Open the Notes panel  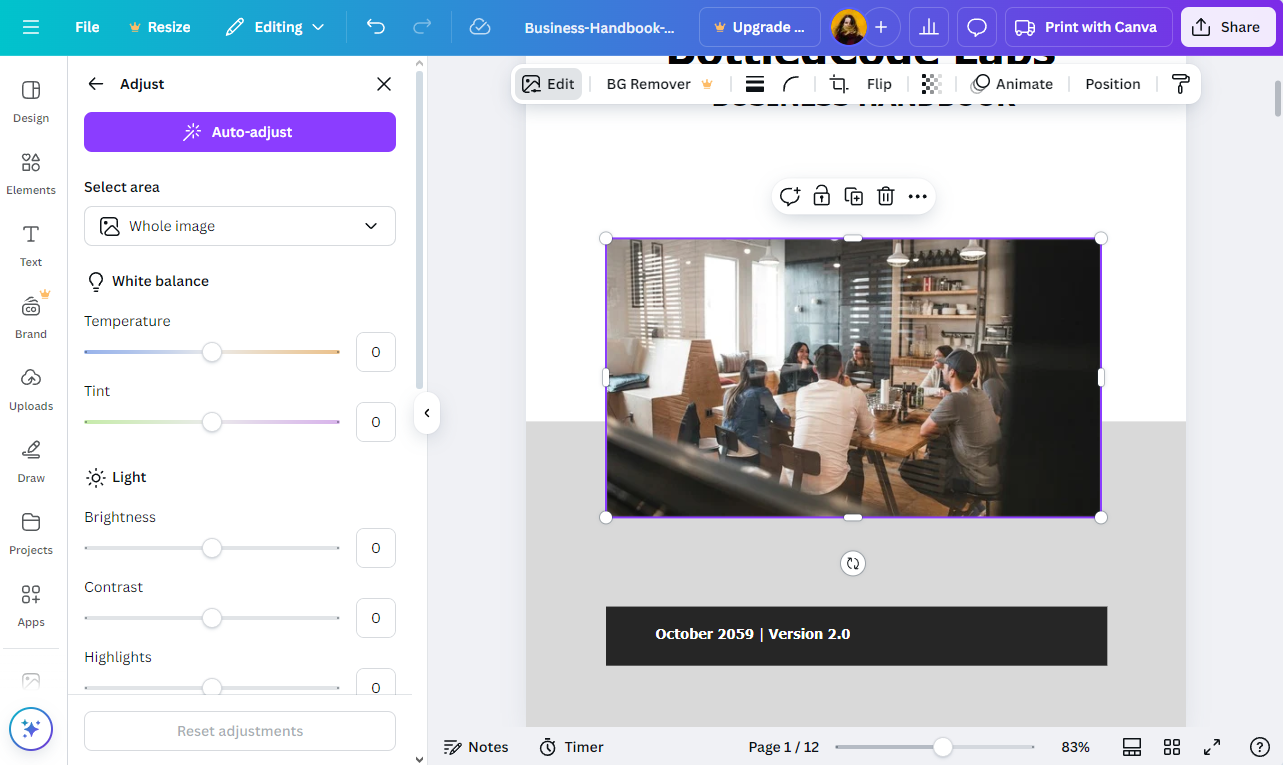476,747
